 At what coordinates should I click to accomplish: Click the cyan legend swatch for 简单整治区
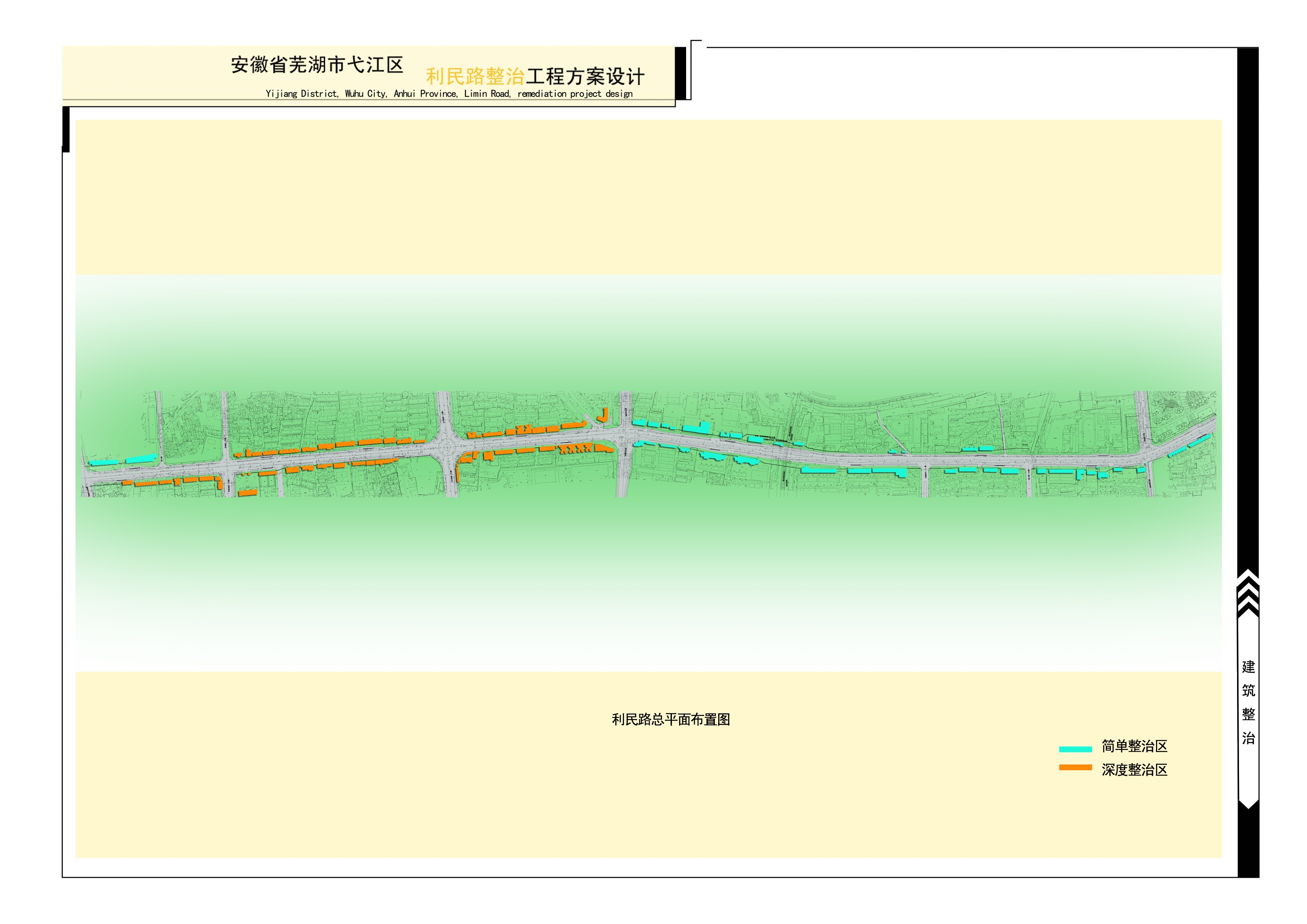[1075, 749]
